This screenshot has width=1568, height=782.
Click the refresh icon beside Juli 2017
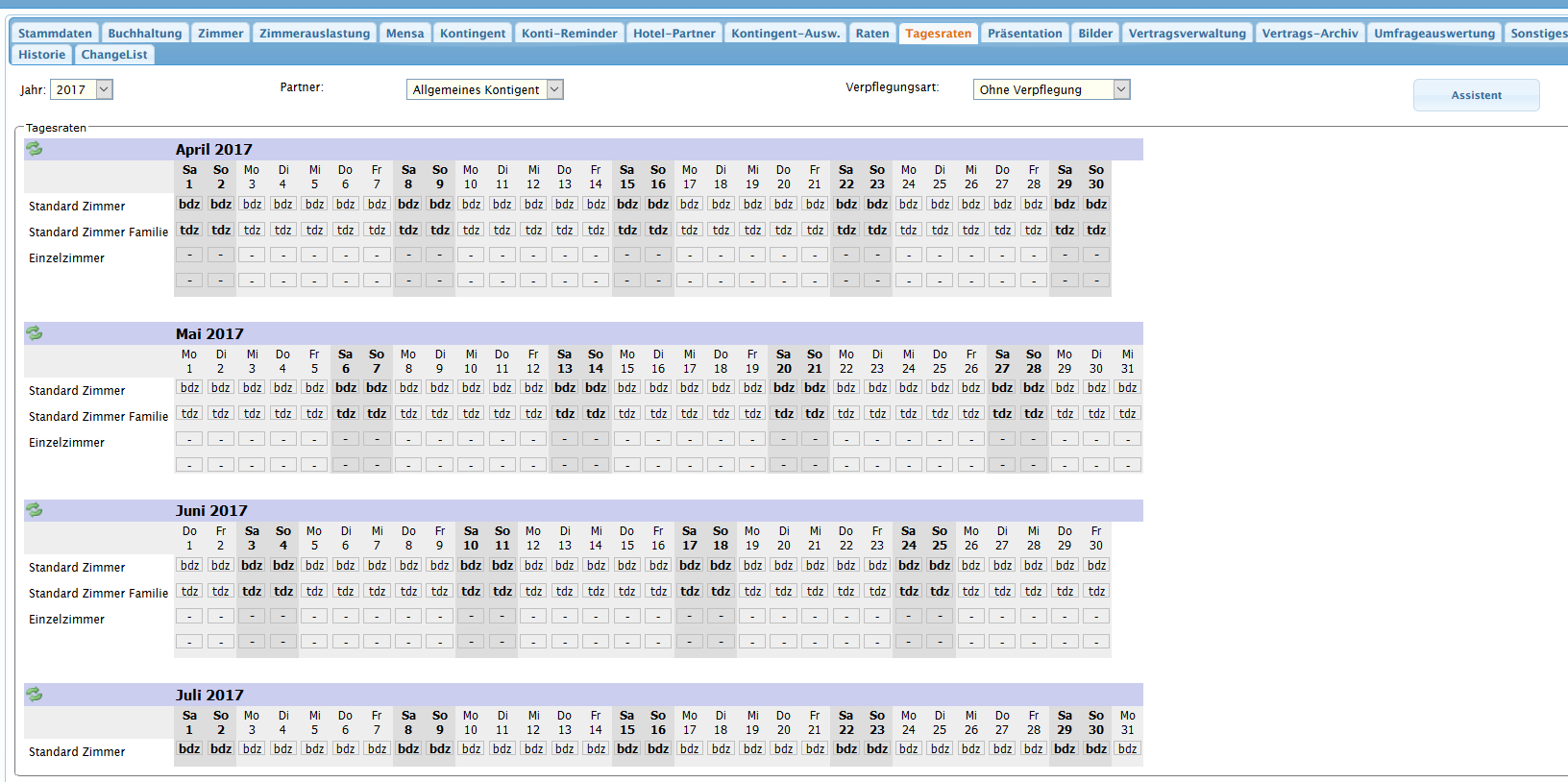tap(35, 695)
